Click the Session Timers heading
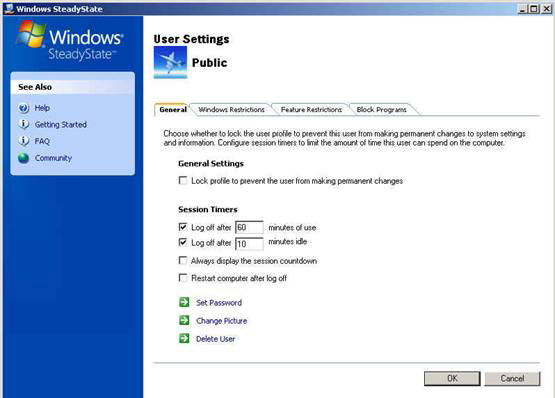This screenshot has width=555, height=398. pos(208,209)
